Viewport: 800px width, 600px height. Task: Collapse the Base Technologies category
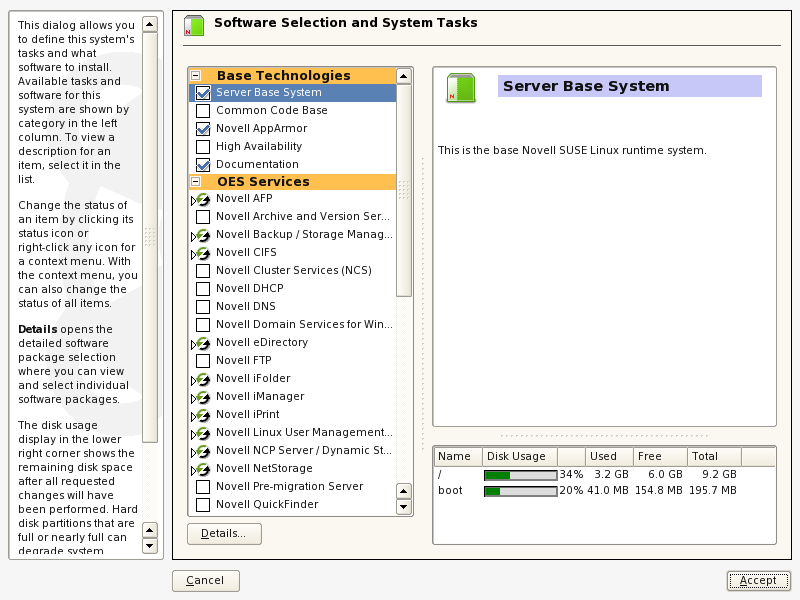point(196,75)
